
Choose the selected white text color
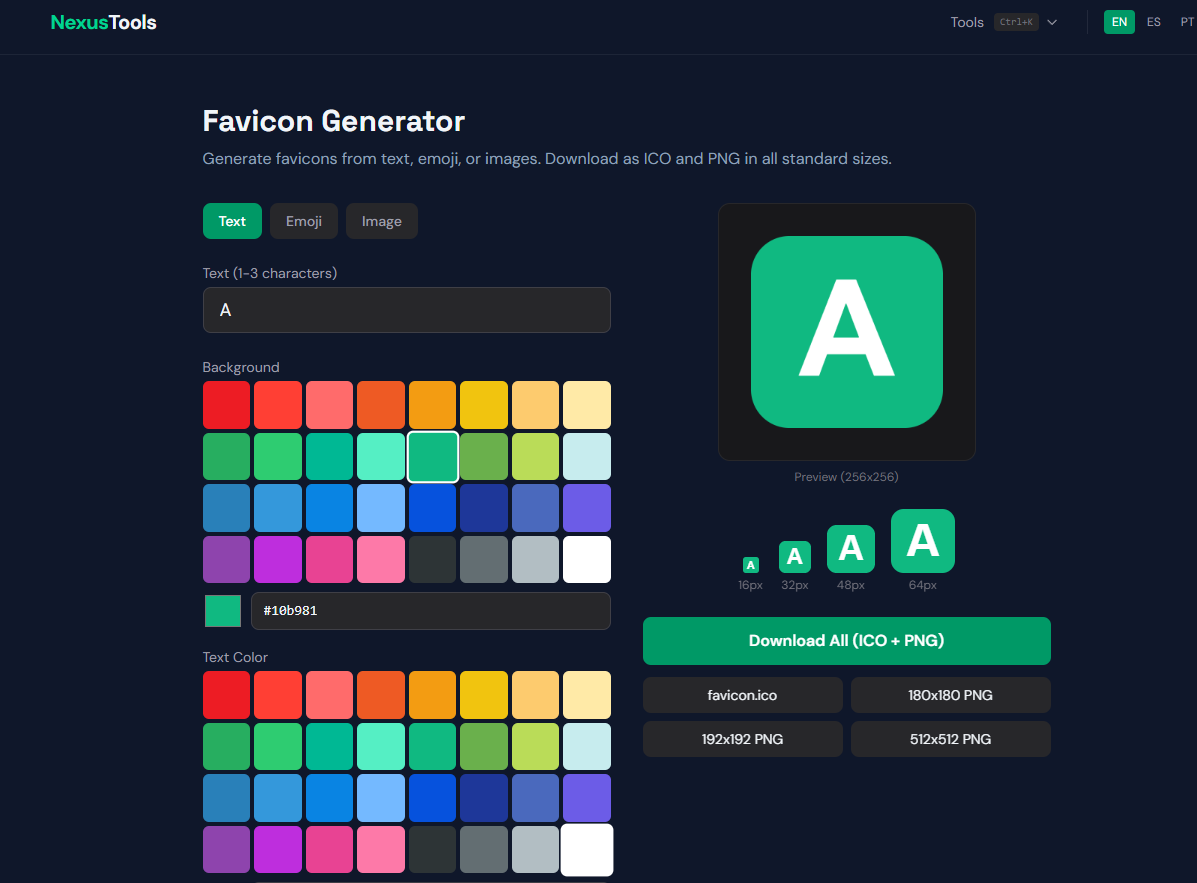[x=587, y=849]
